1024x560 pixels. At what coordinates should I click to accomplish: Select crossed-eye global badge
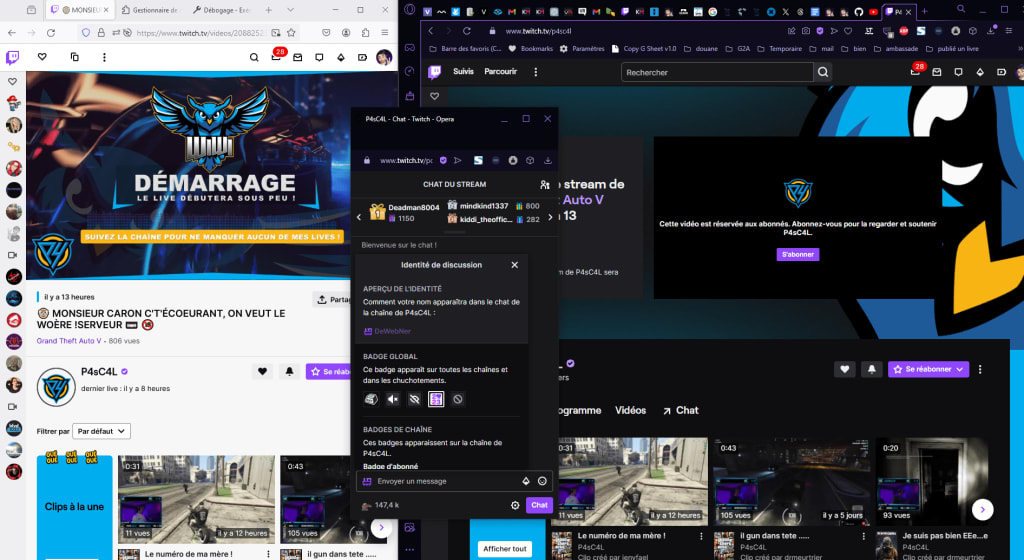click(x=414, y=399)
